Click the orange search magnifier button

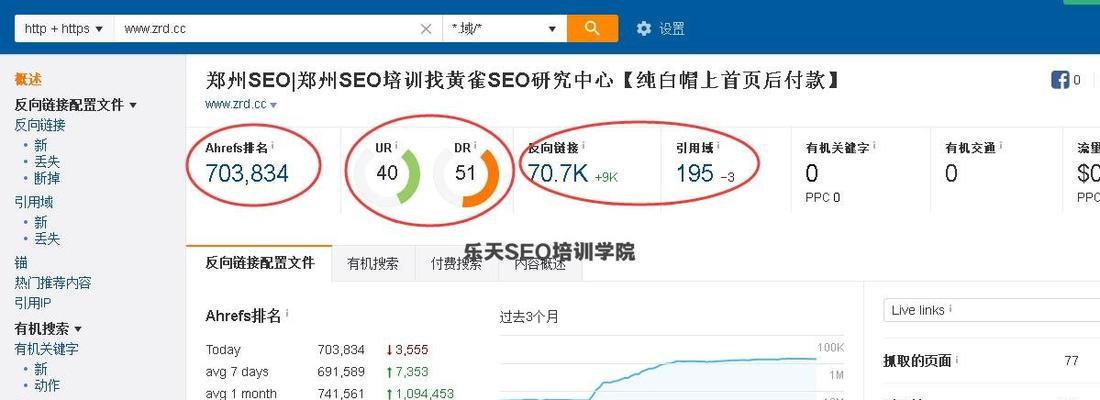(592, 28)
